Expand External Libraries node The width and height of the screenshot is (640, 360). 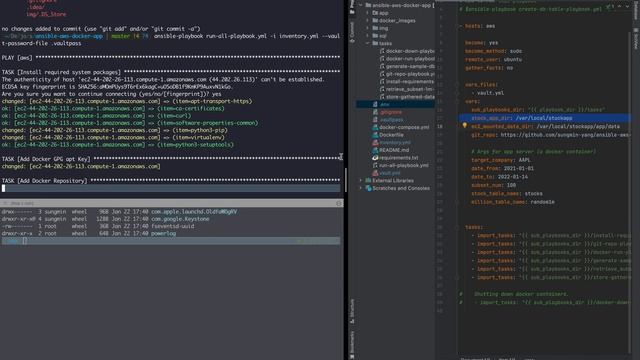tap(361, 180)
